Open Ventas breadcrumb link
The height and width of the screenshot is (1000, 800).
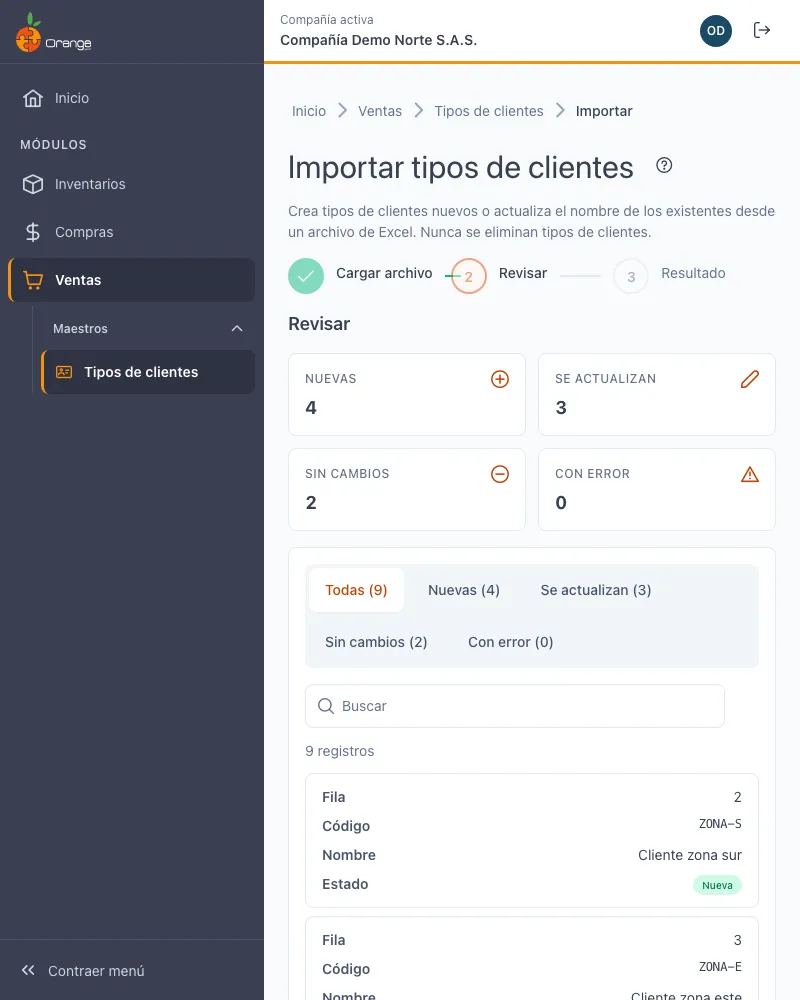pos(380,111)
